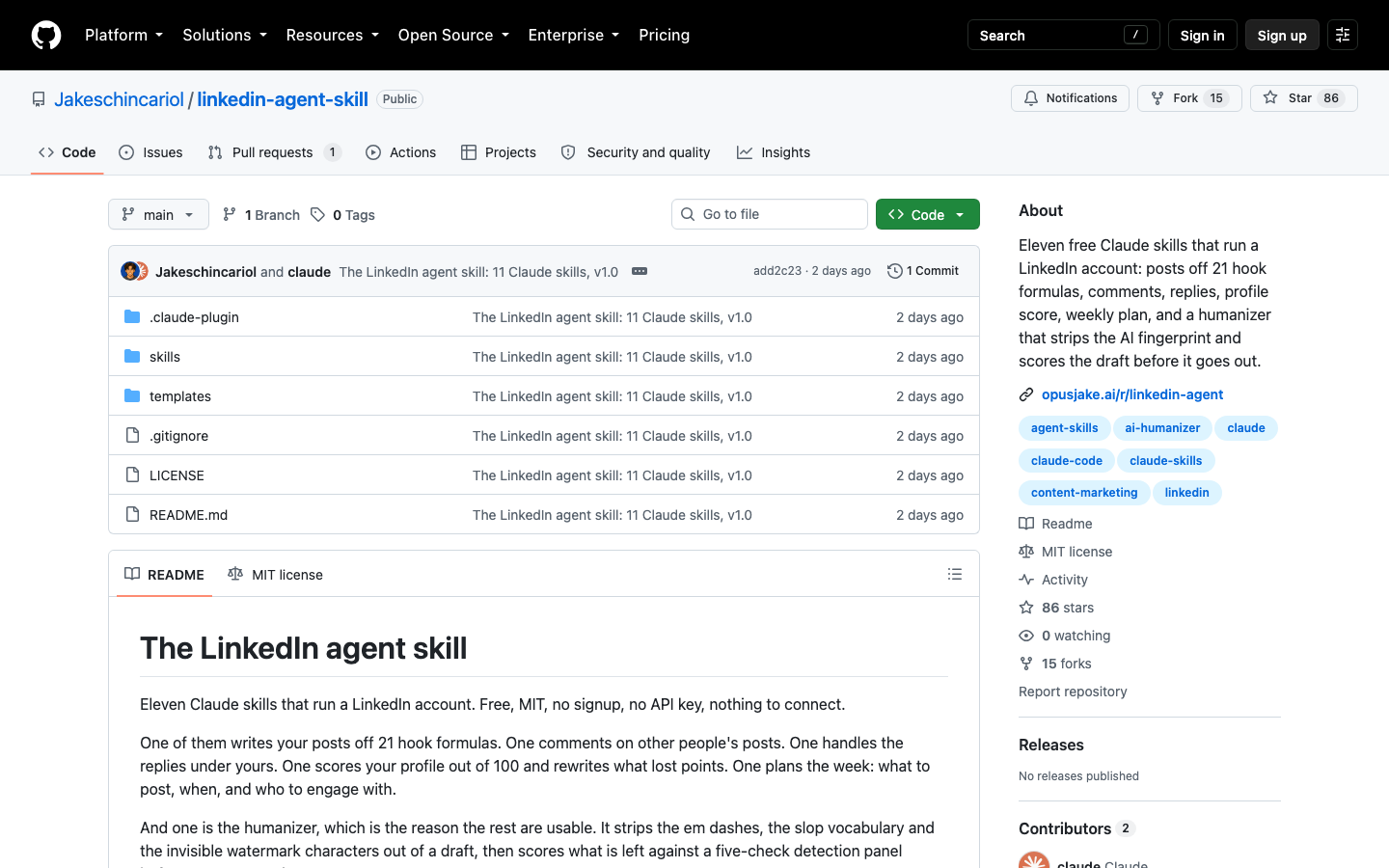This screenshot has width=1389, height=868.
Task: Click the skills folder icon
Action: click(x=132, y=356)
